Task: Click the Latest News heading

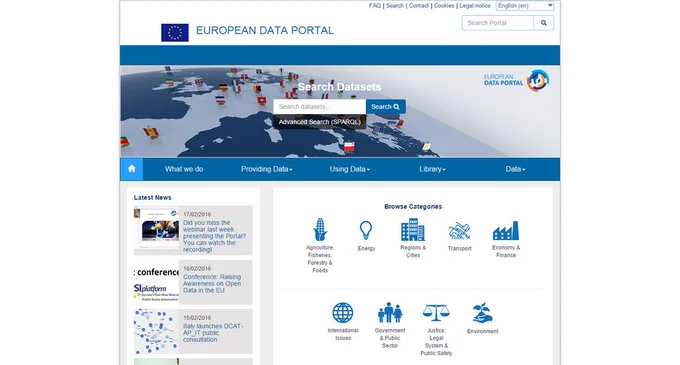Action: (x=153, y=197)
